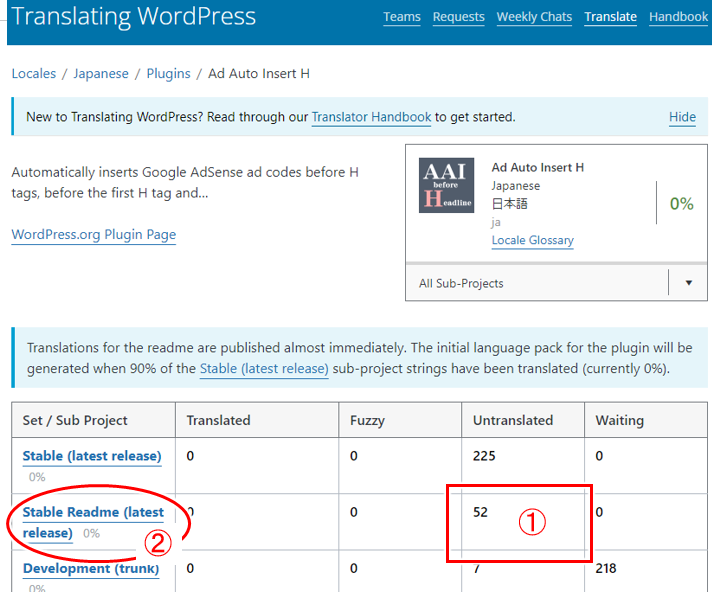Click fuzzy count 0 in Stable Readme row
The height and width of the screenshot is (592, 712).
[x=354, y=512]
